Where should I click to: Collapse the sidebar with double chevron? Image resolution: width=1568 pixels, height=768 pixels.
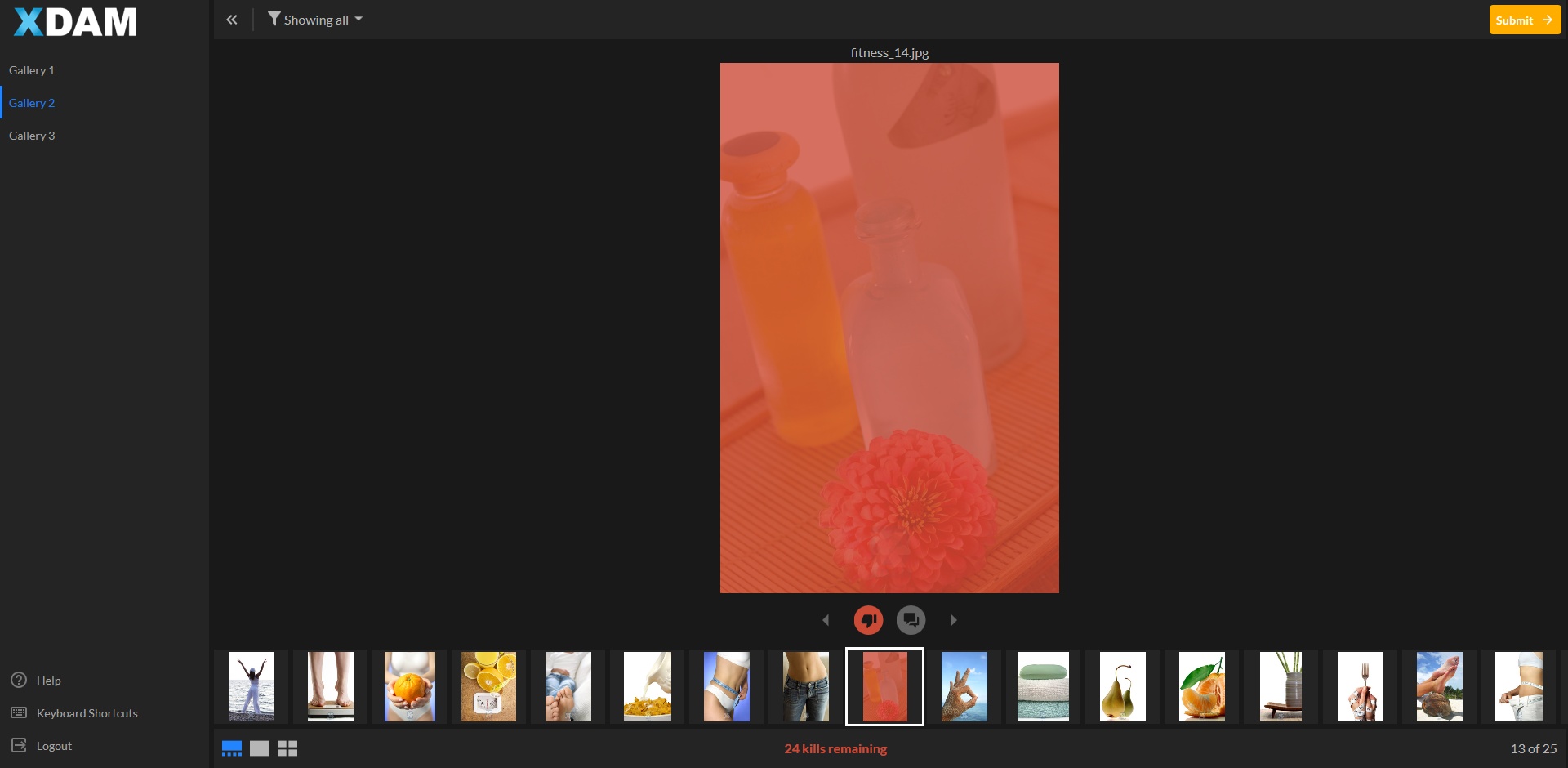232,20
